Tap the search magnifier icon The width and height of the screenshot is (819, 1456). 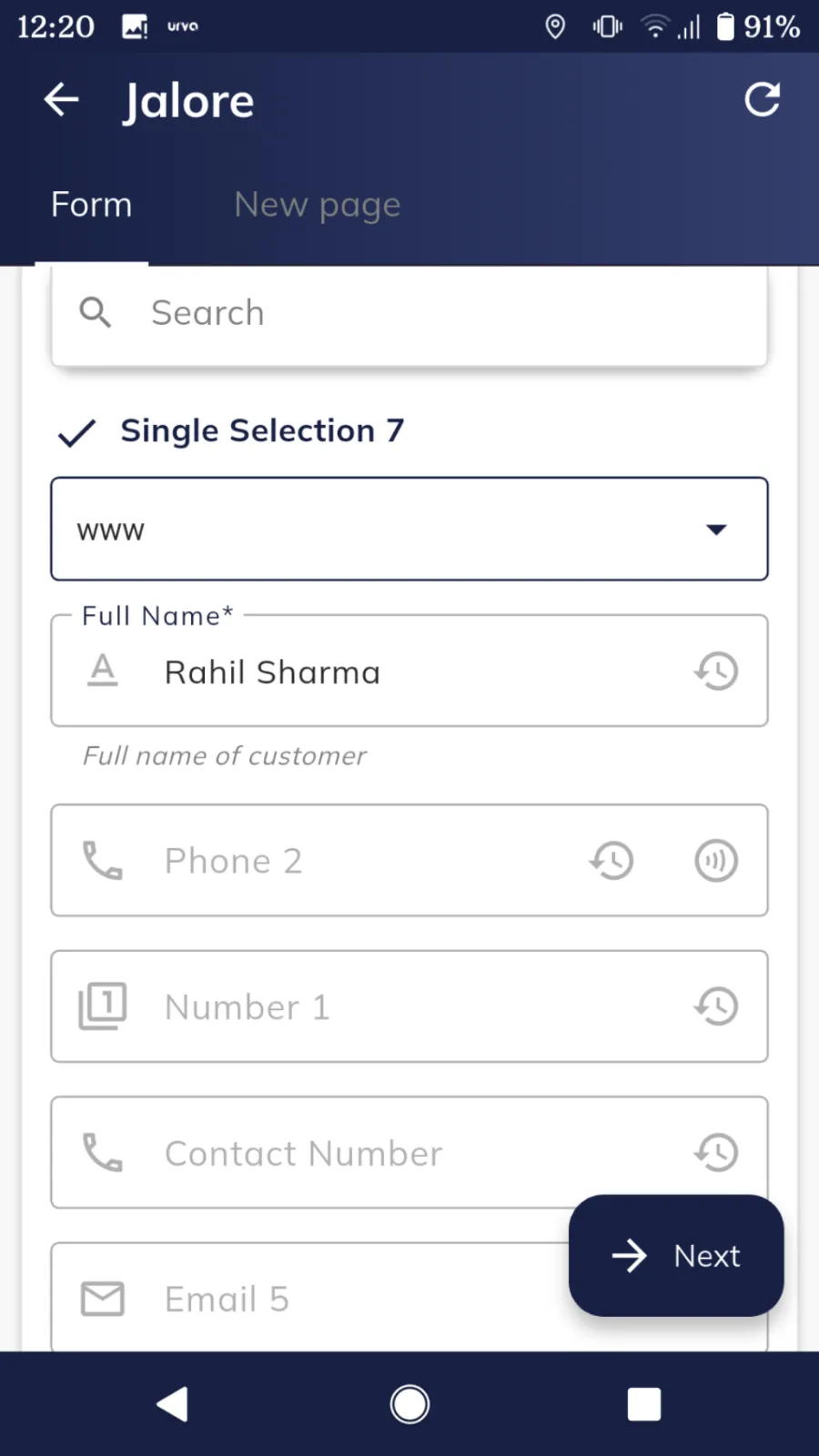pyautogui.click(x=96, y=313)
